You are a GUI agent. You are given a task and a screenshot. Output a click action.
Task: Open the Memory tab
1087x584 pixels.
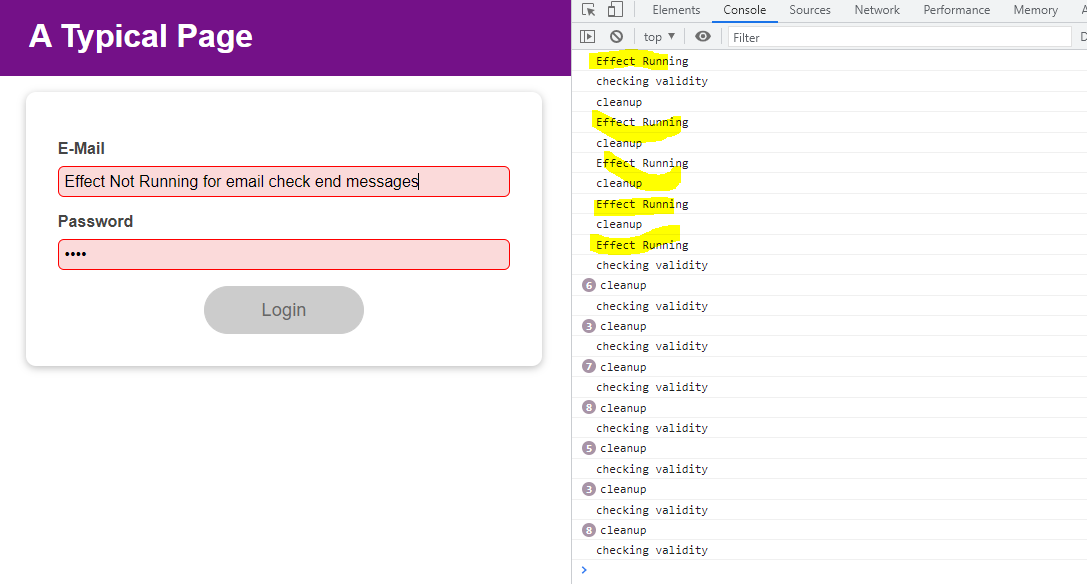click(x=1036, y=10)
